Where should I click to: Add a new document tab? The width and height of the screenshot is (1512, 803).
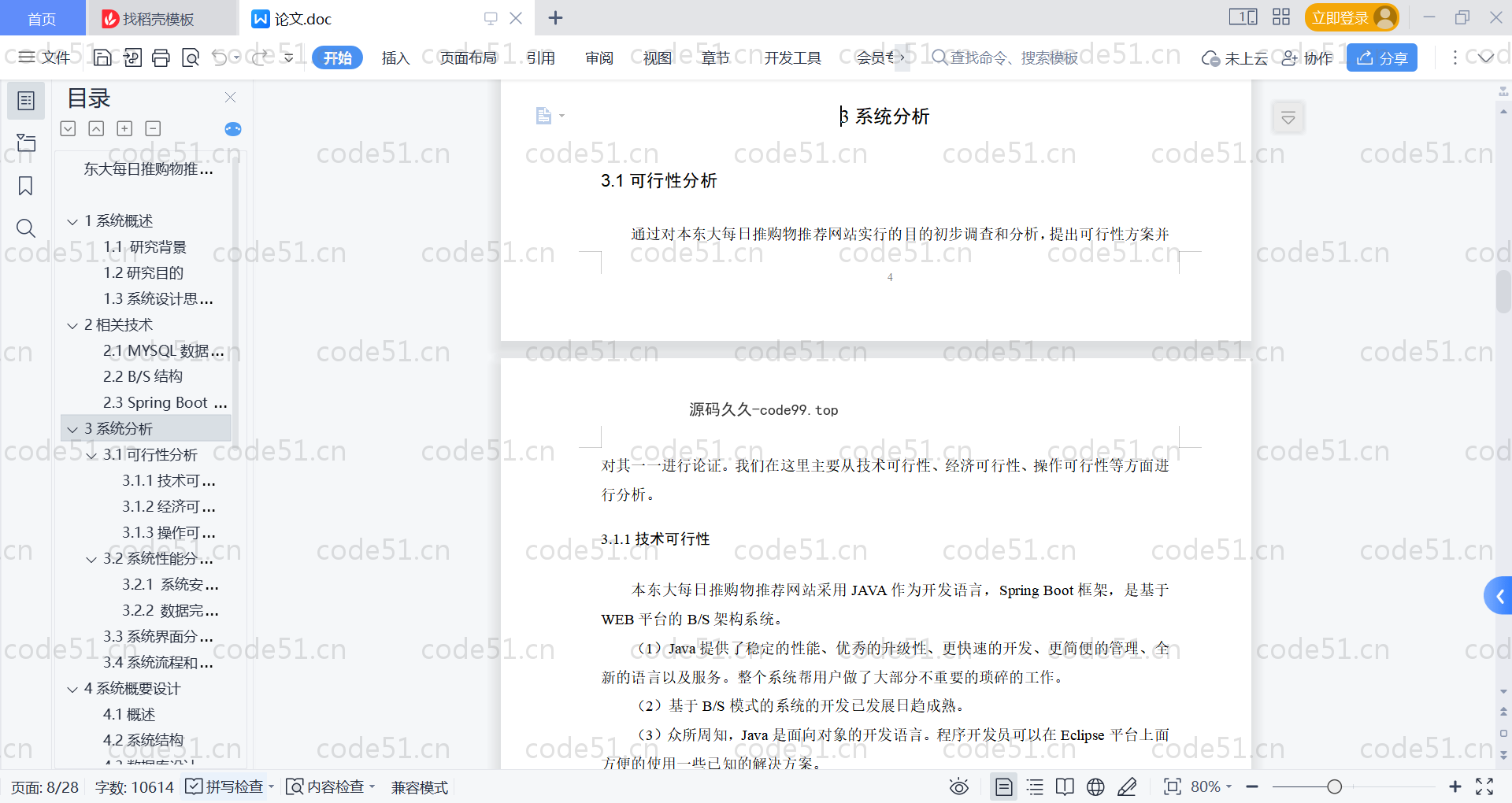coord(555,17)
